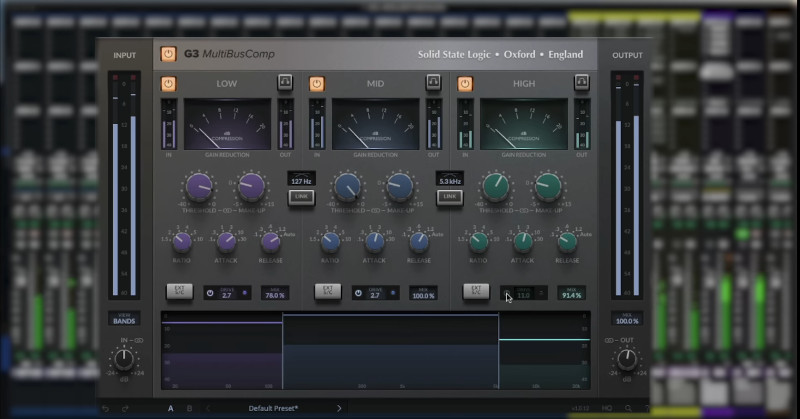This screenshot has width=800, height=419.
Task: Click the HIGH band Release knob
Action: click(567, 242)
